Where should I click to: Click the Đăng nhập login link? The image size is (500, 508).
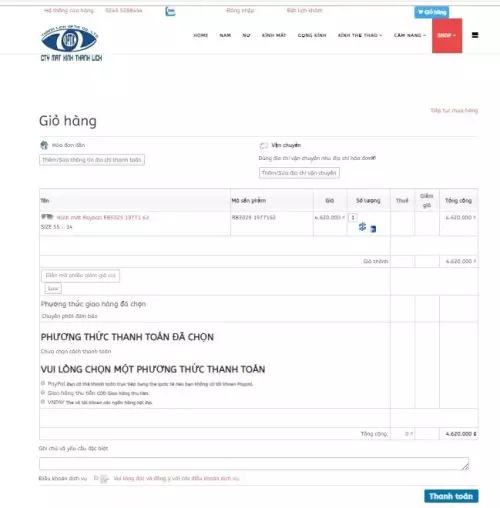coord(240,10)
